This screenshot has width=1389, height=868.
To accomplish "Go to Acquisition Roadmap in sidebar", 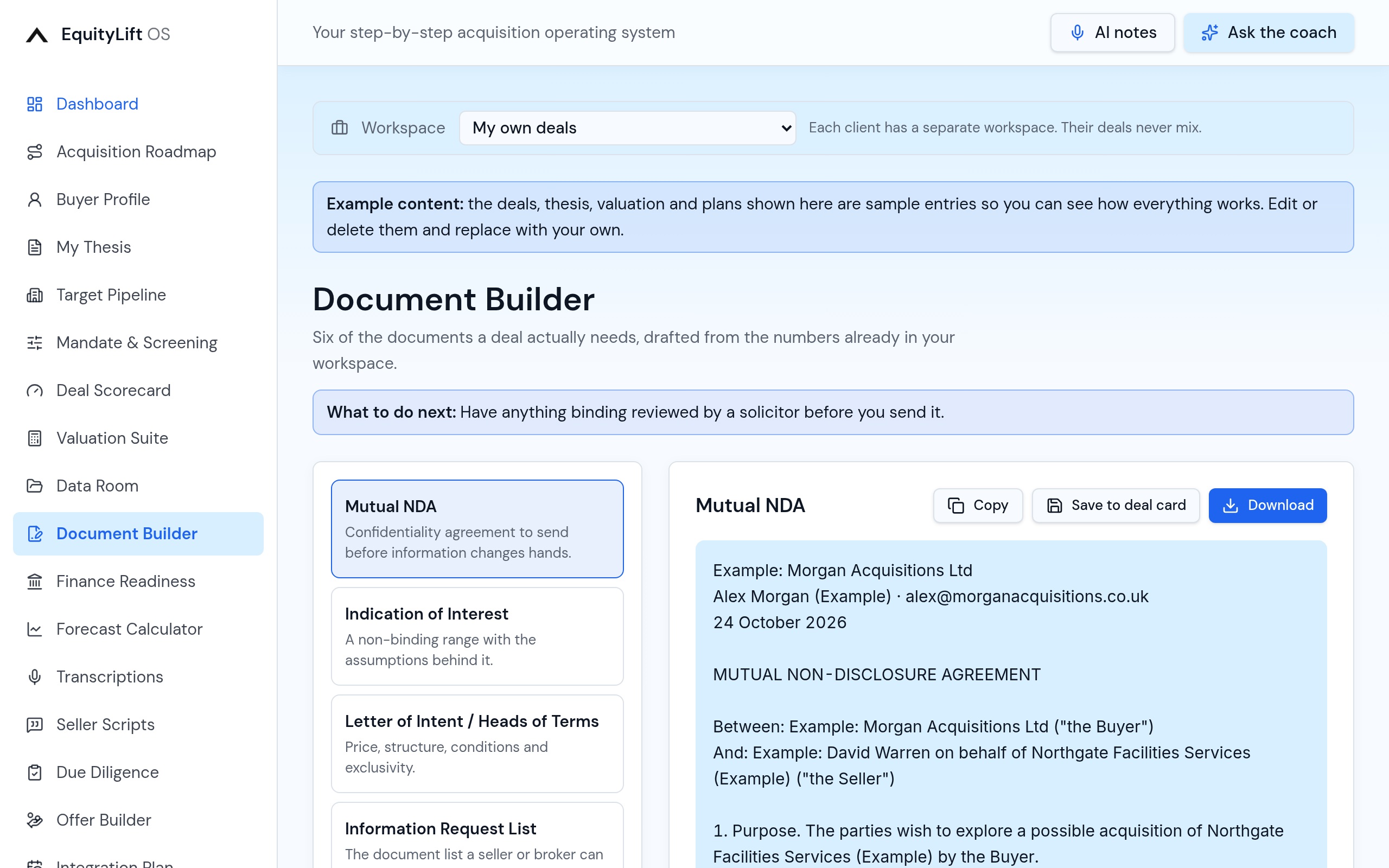I will [138, 151].
